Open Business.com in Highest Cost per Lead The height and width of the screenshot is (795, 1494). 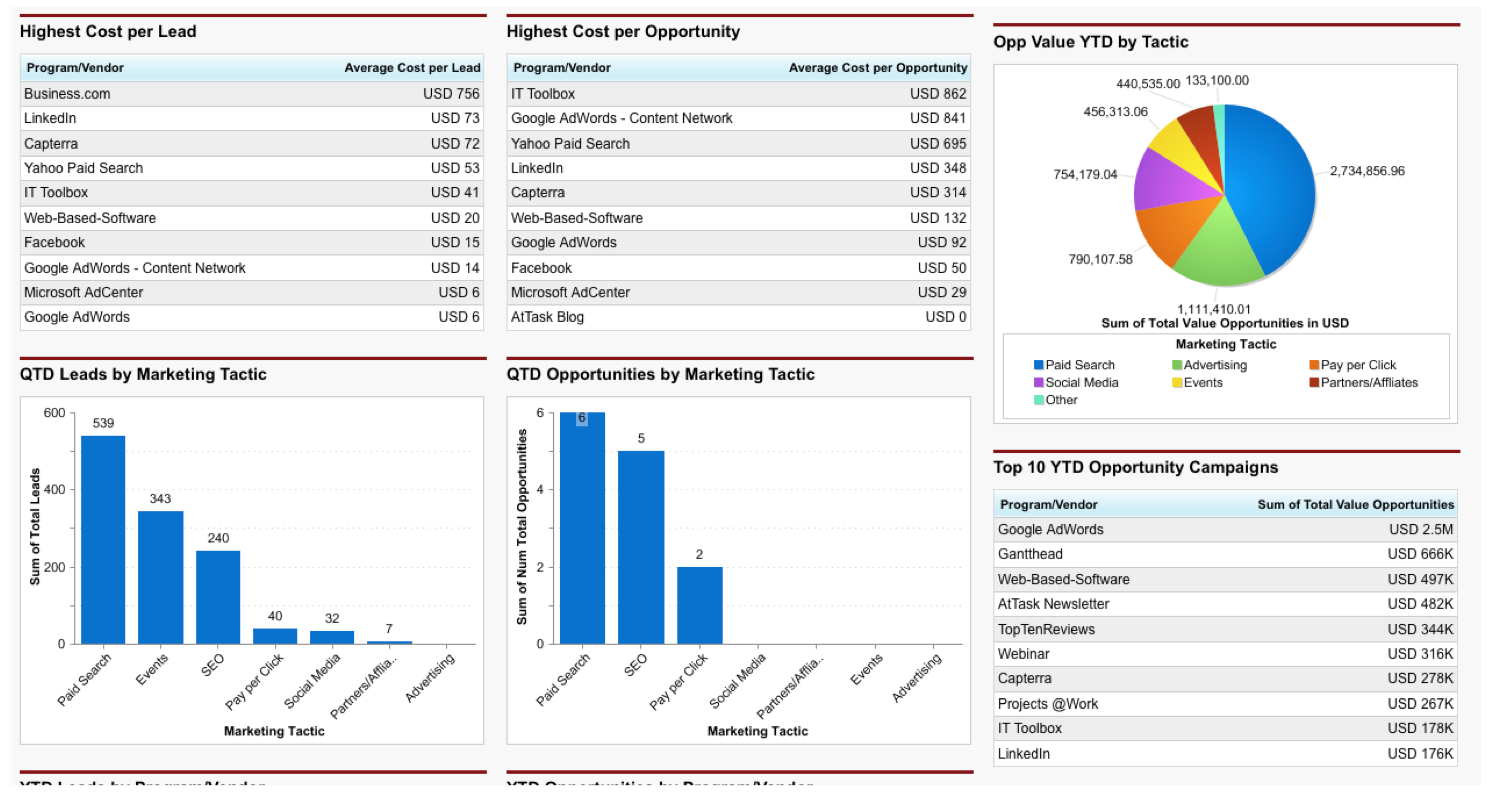[x=67, y=94]
